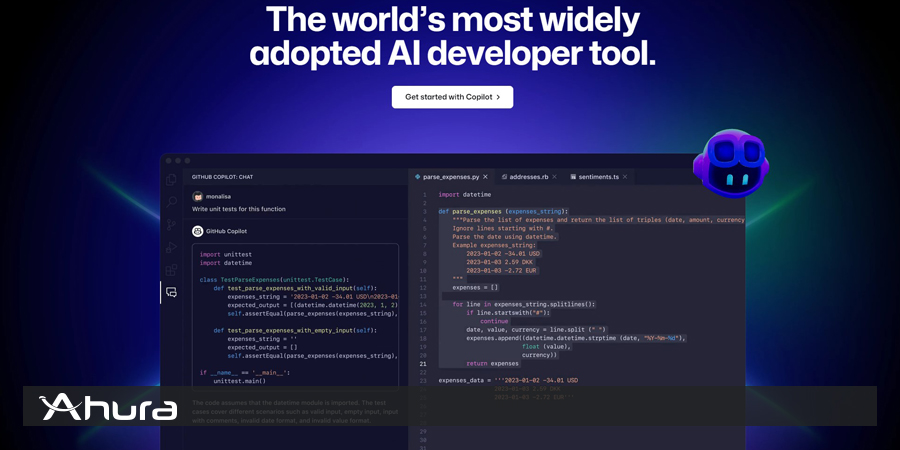Screen dimensions: 900x450
Task: Click Parse the date using datetime. line
Action: [x=505, y=236]
